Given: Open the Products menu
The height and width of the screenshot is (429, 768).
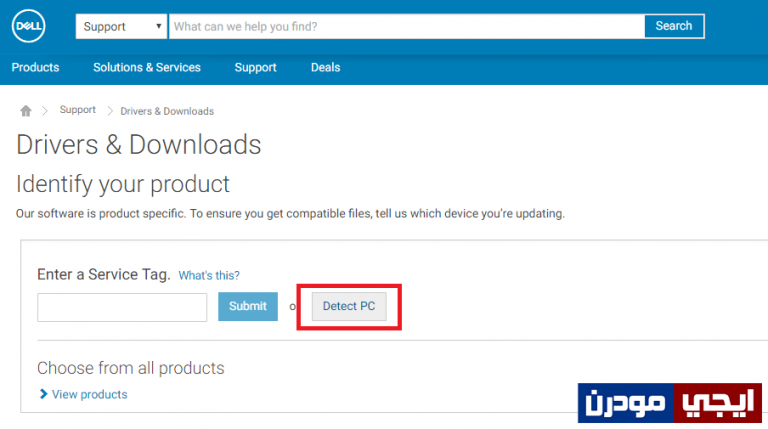Looking at the screenshot, I should [35, 68].
